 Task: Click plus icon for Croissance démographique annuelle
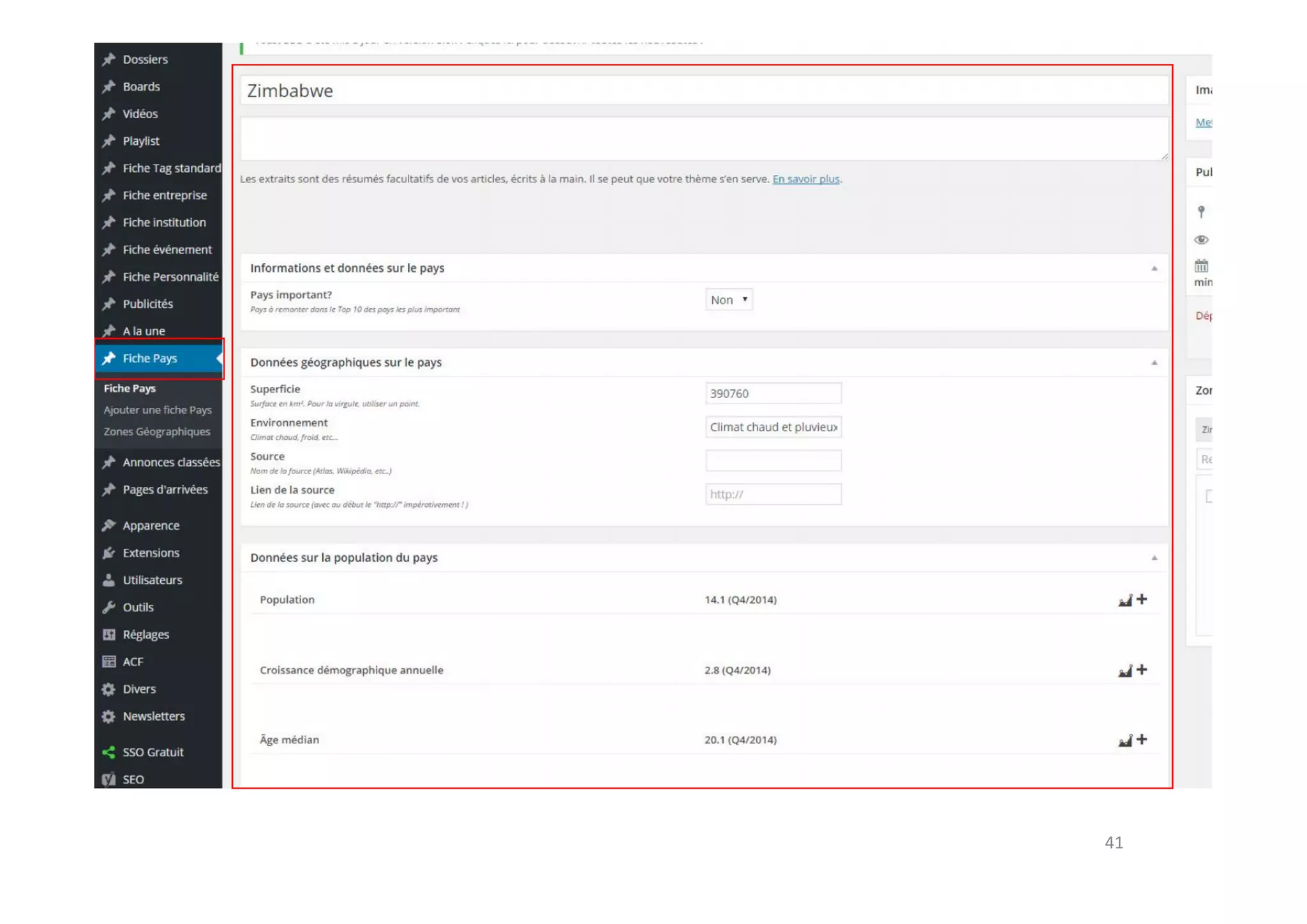[1142, 669]
